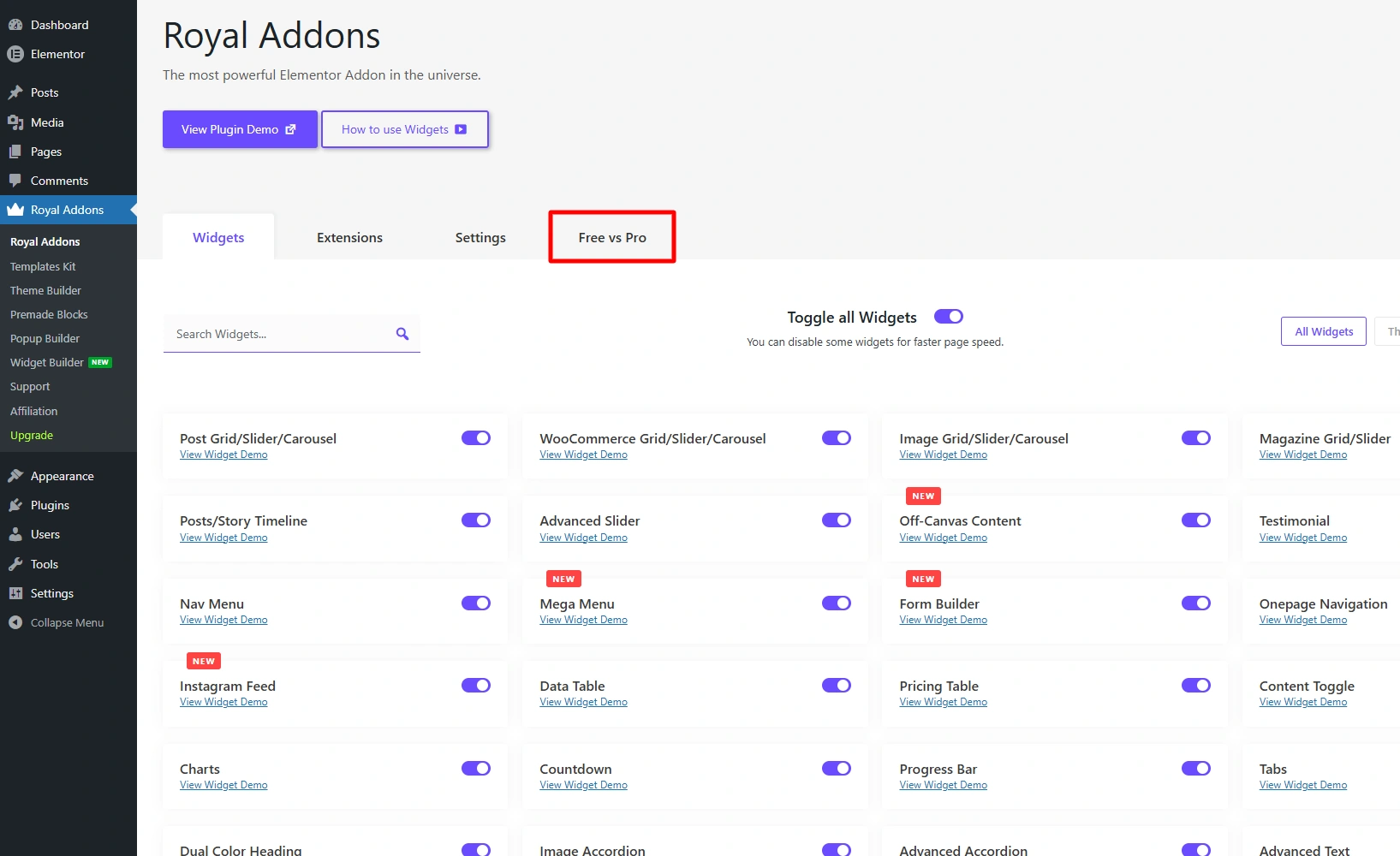This screenshot has height=856, width=1400.
Task: Click the Collapse Menu arrow icon
Action: click(x=15, y=622)
